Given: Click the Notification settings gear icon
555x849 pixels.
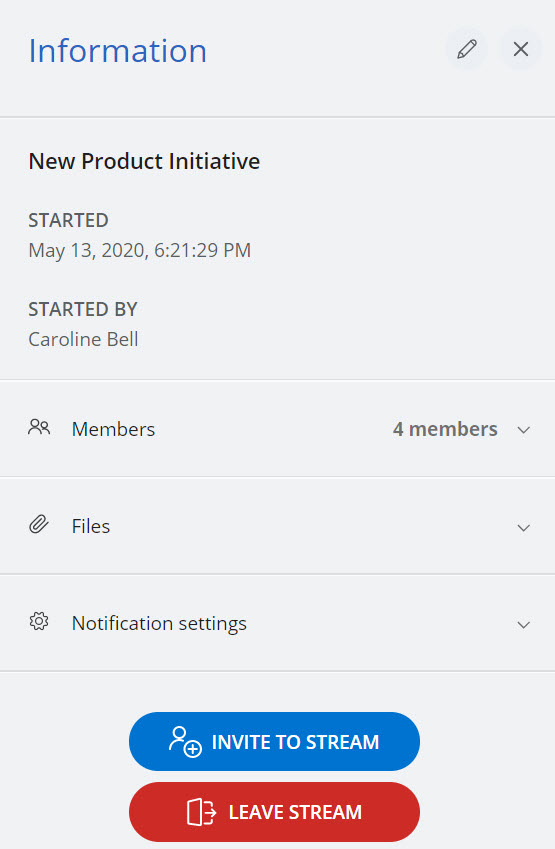Looking at the screenshot, I should pyautogui.click(x=39, y=622).
